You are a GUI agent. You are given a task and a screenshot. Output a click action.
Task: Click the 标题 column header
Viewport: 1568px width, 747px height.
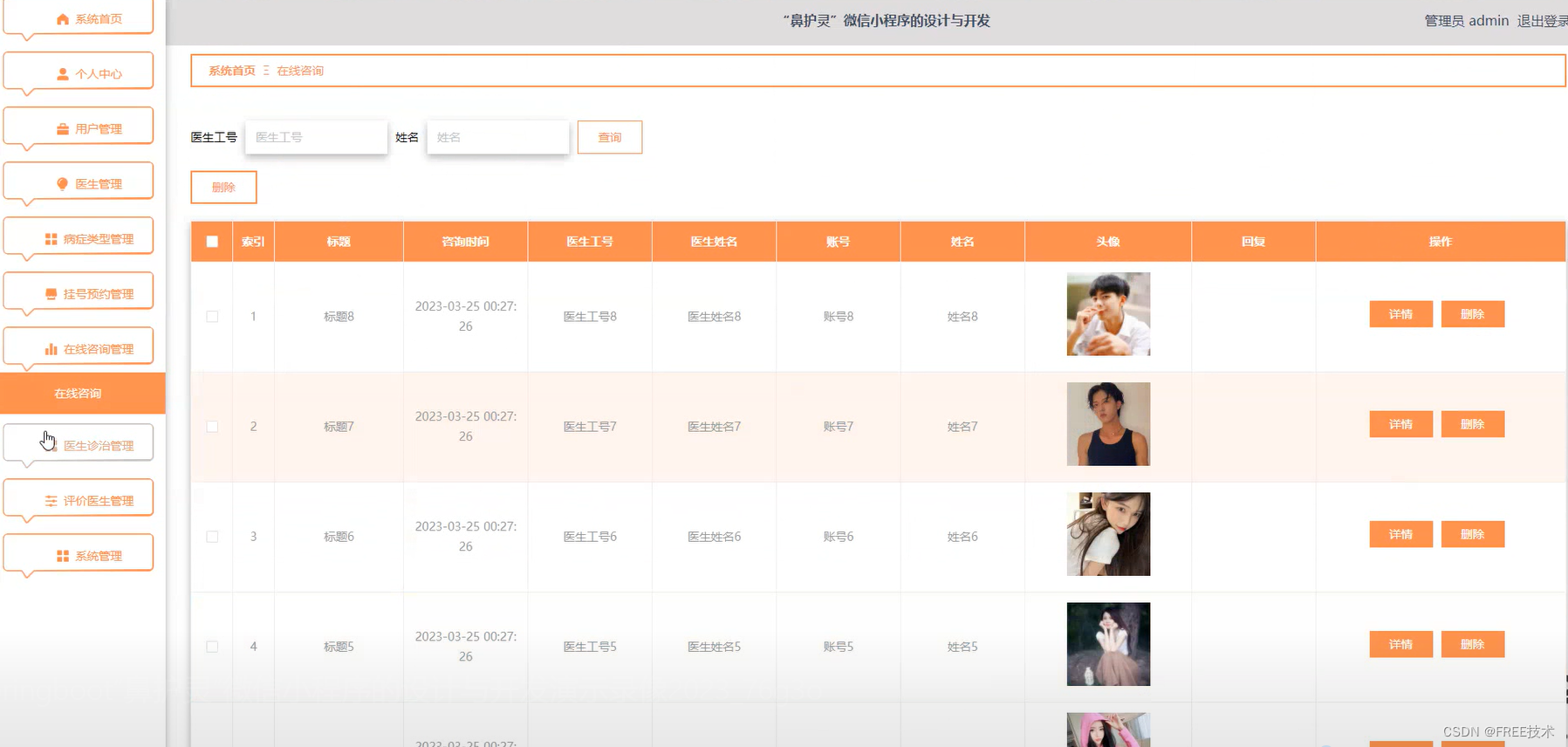pyautogui.click(x=339, y=242)
